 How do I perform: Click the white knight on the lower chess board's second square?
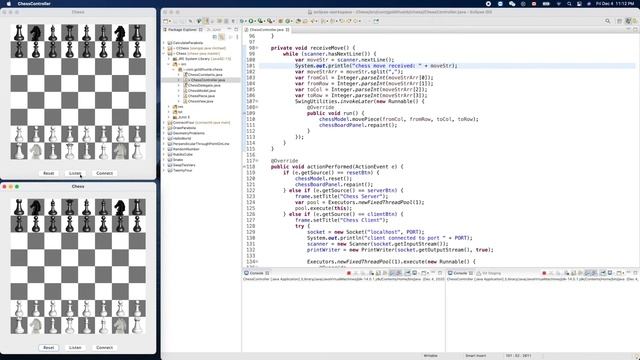36,326
